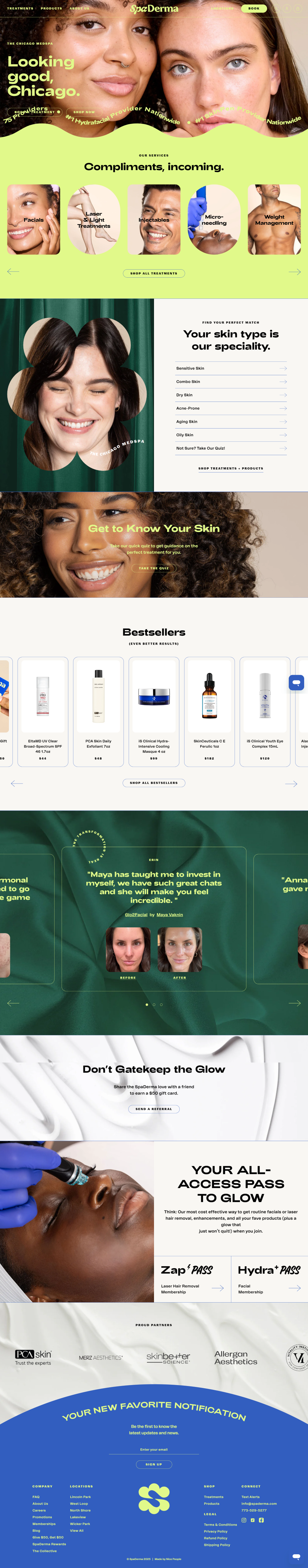Select the second testimonial carousel dot
The image size is (308, 1568).
154,1004
